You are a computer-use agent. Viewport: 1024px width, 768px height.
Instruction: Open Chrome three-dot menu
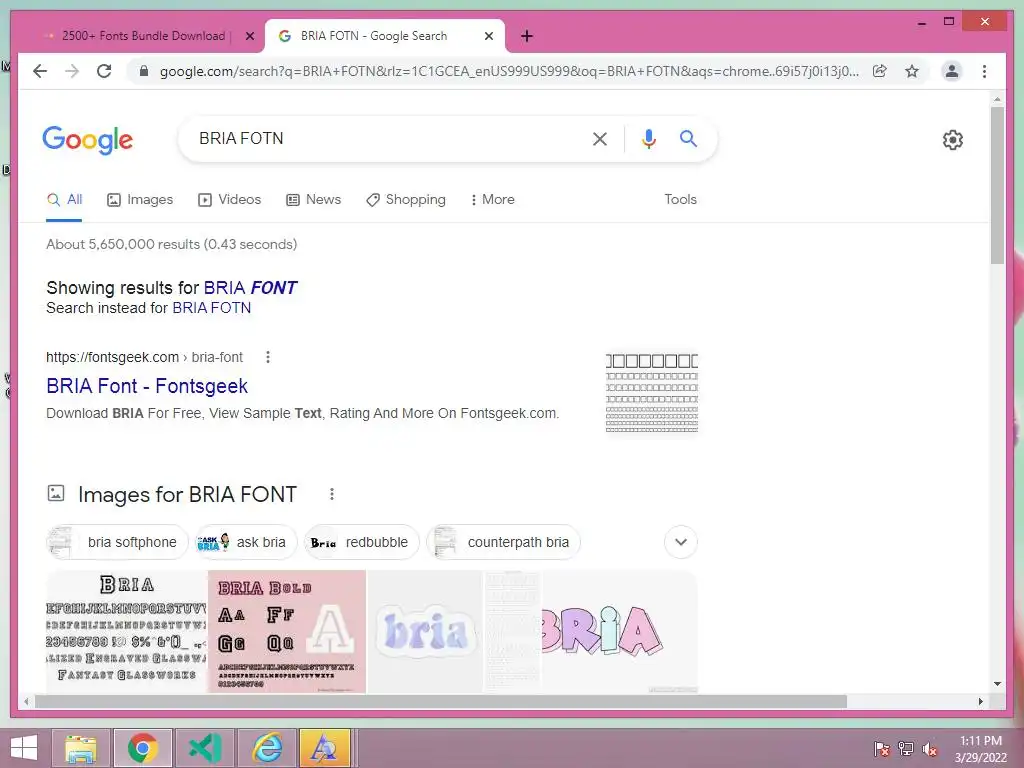(x=984, y=71)
